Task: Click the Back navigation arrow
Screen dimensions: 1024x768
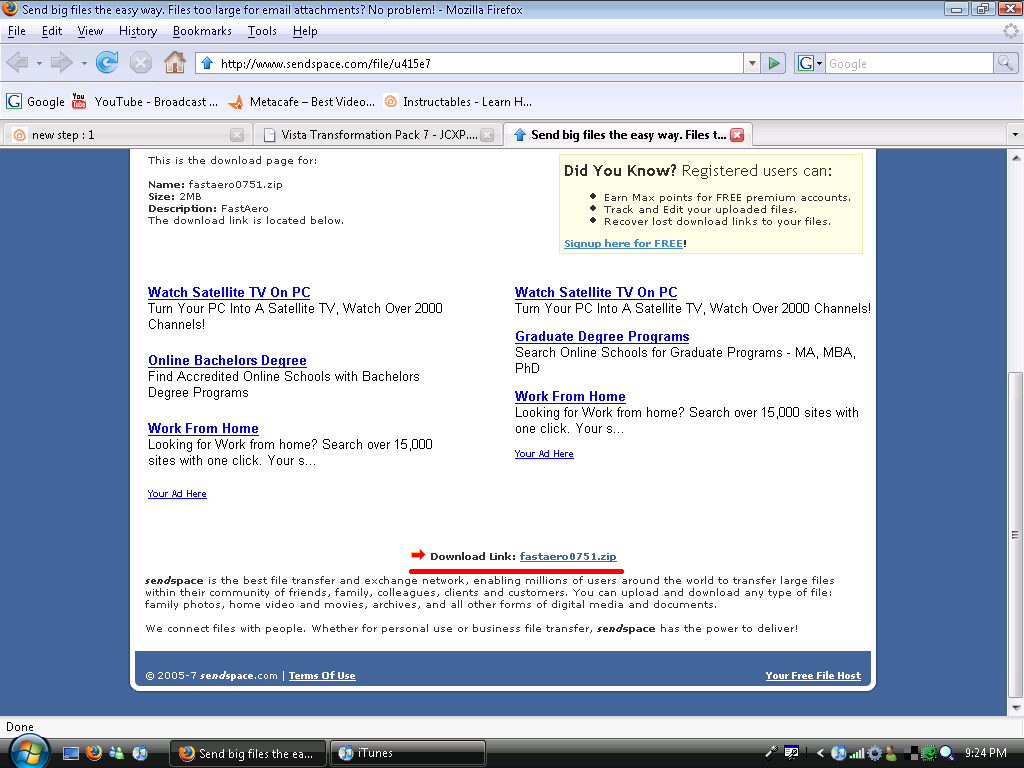Action: [x=18, y=63]
